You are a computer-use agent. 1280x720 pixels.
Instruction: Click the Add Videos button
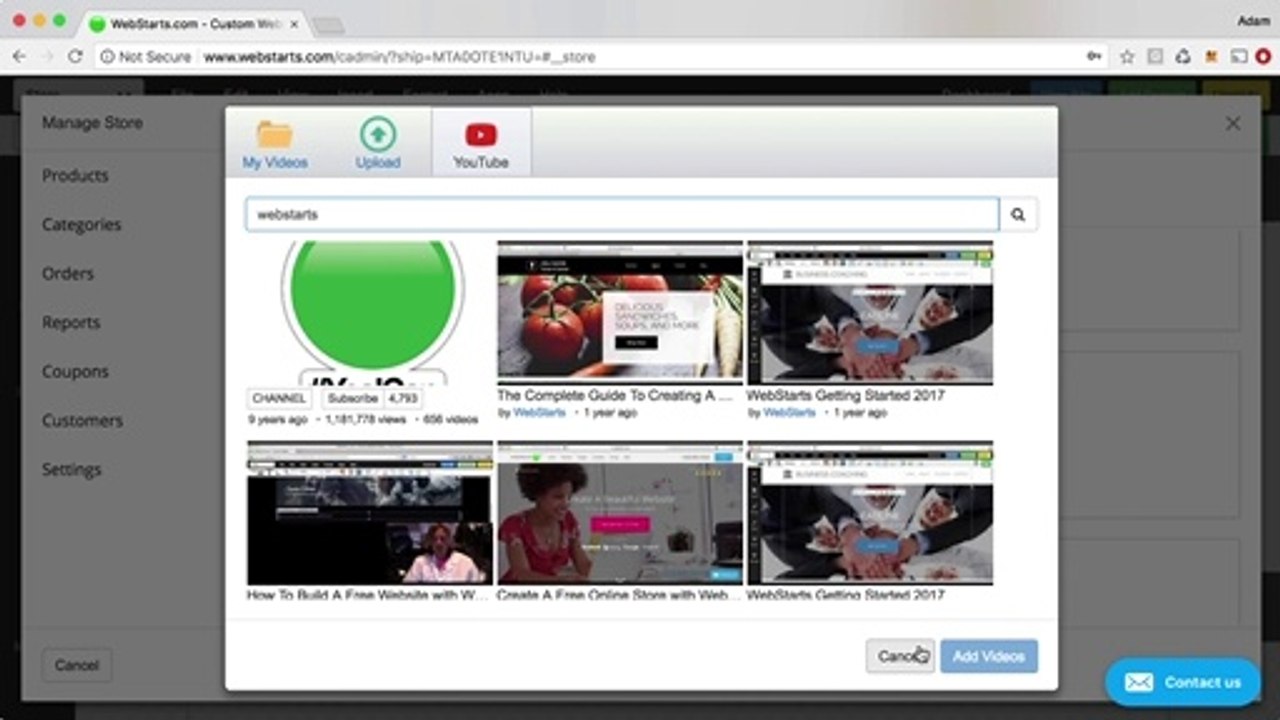[x=989, y=656]
